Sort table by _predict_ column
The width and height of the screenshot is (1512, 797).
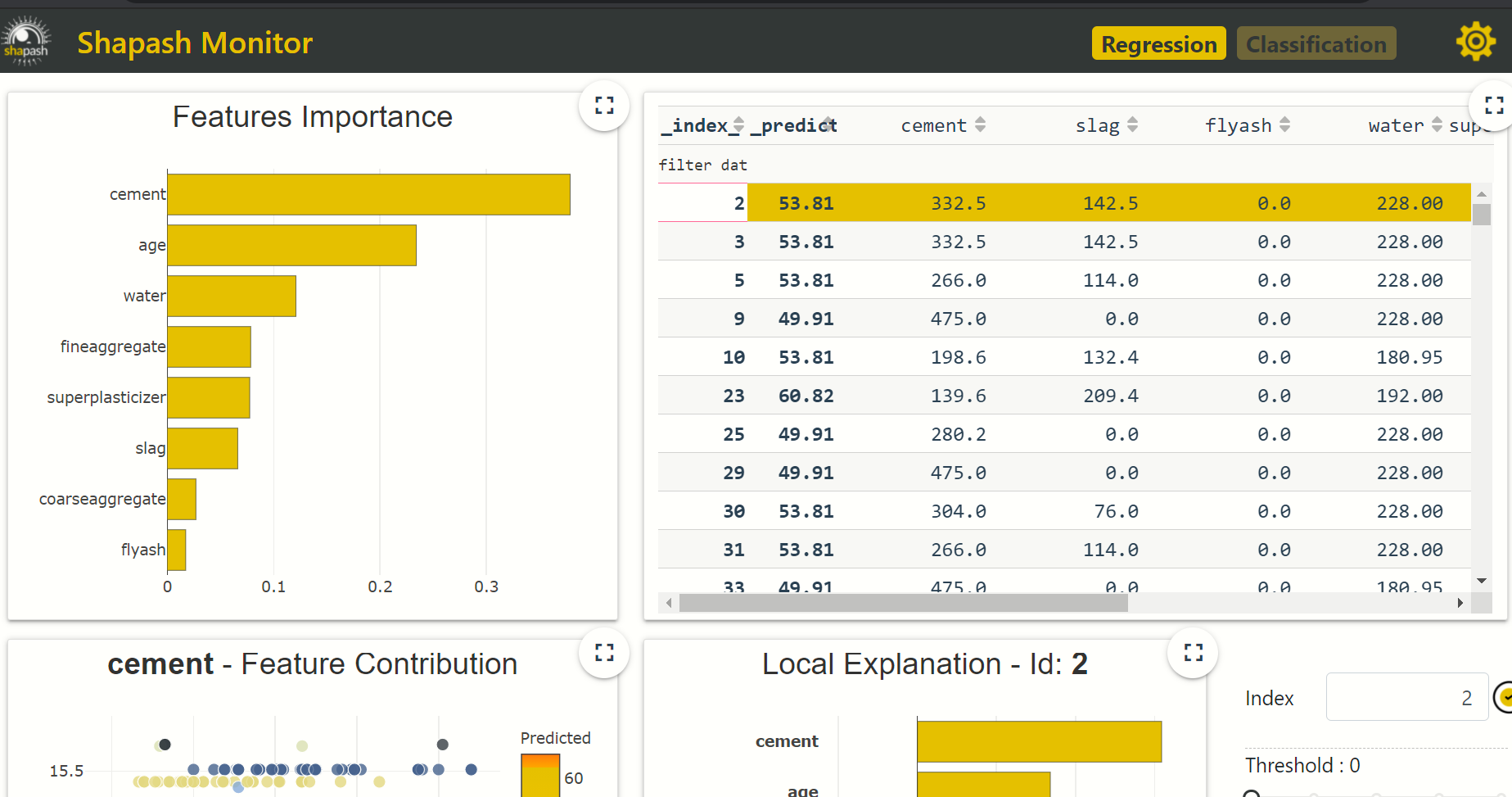(x=828, y=125)
